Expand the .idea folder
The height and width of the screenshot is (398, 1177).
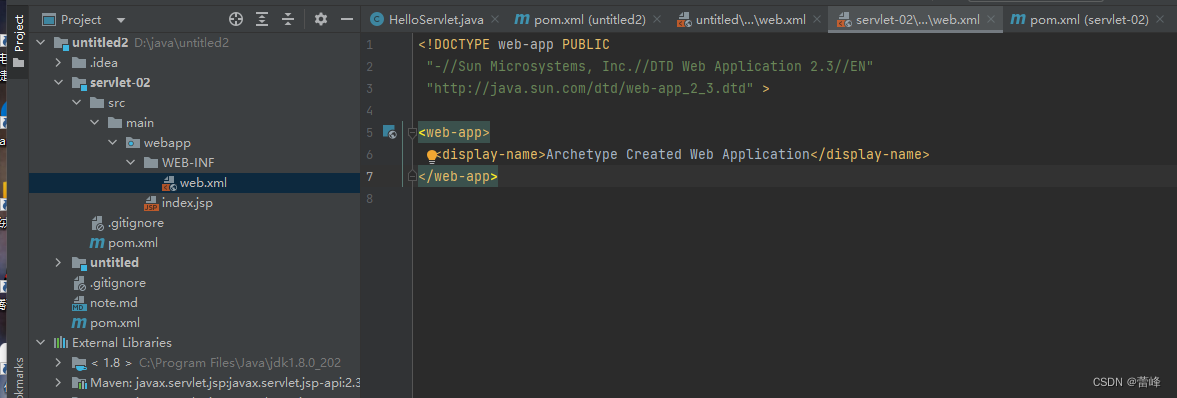59,63
